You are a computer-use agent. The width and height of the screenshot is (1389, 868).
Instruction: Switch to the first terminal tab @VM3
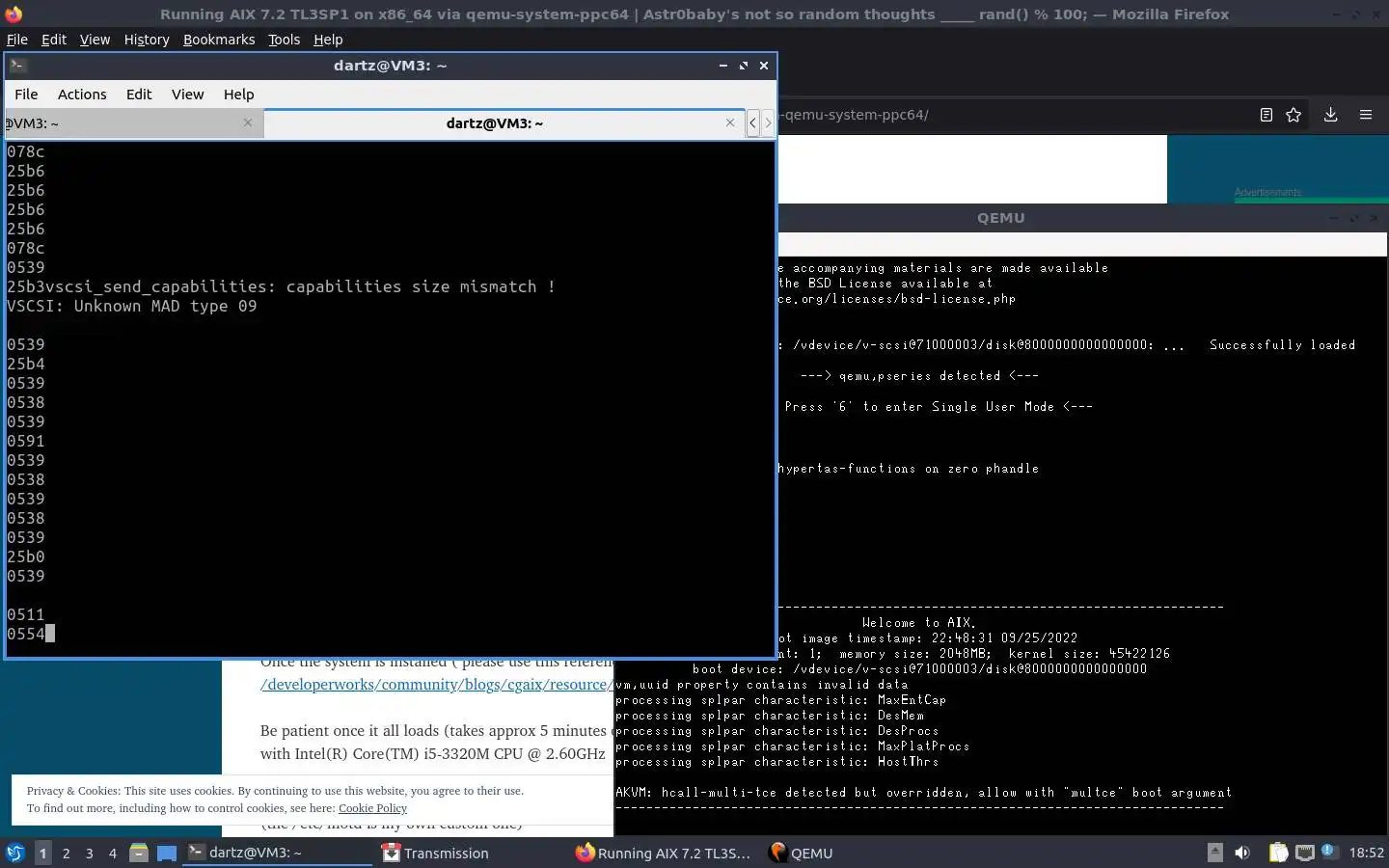(133, 122)
